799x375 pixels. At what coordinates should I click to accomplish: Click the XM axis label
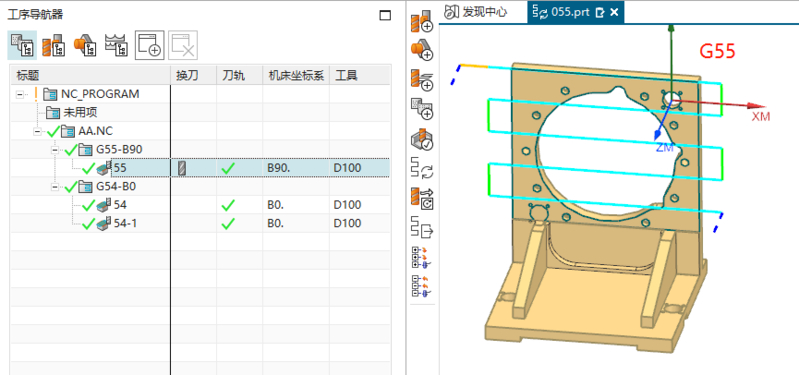pyautogui.click(x=761, y=117)
